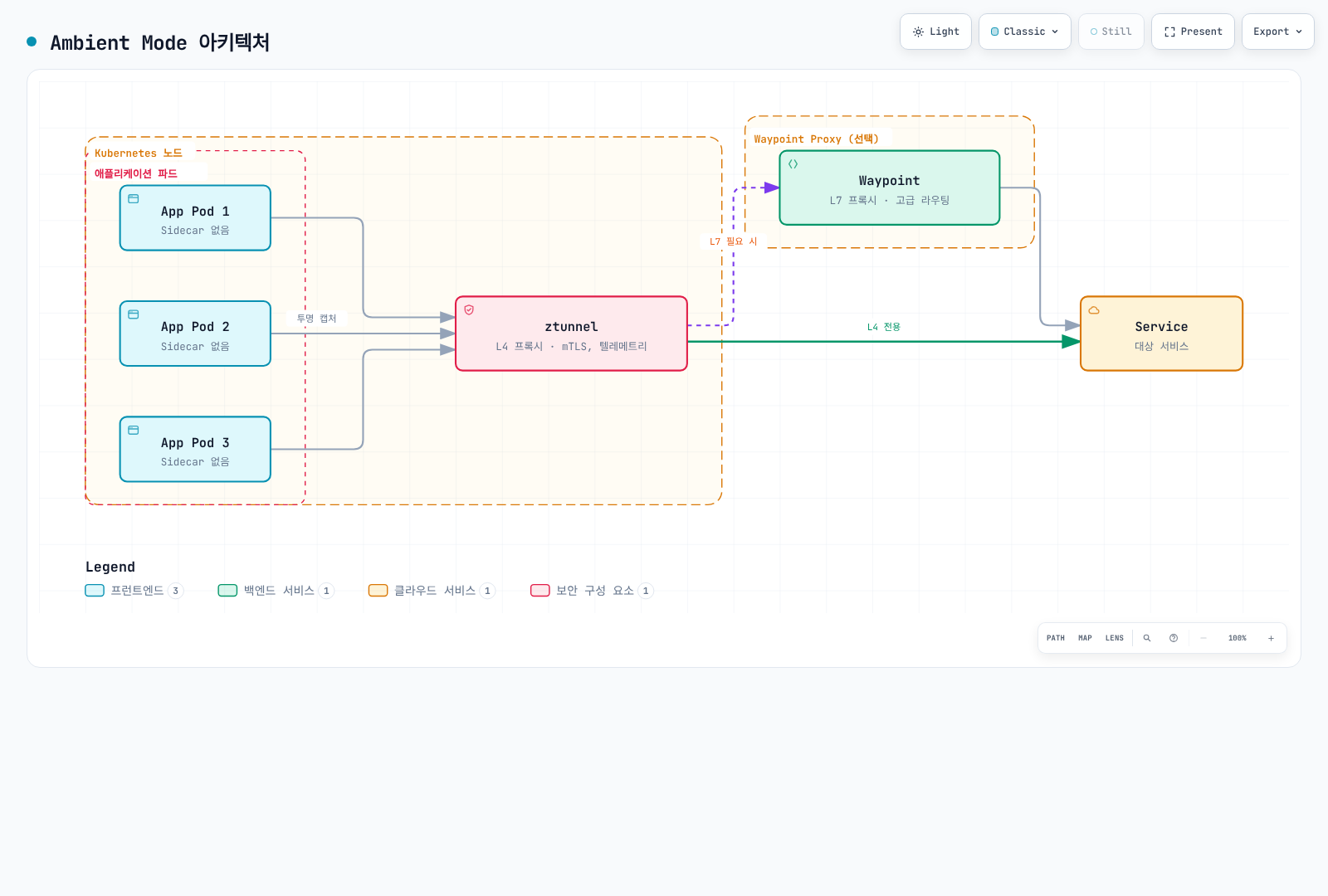The height and width of the screenshot is (896, 1328).
Task: Click the 클라우드 서비스 legend swatch
Action: click(x=378, y=591)
